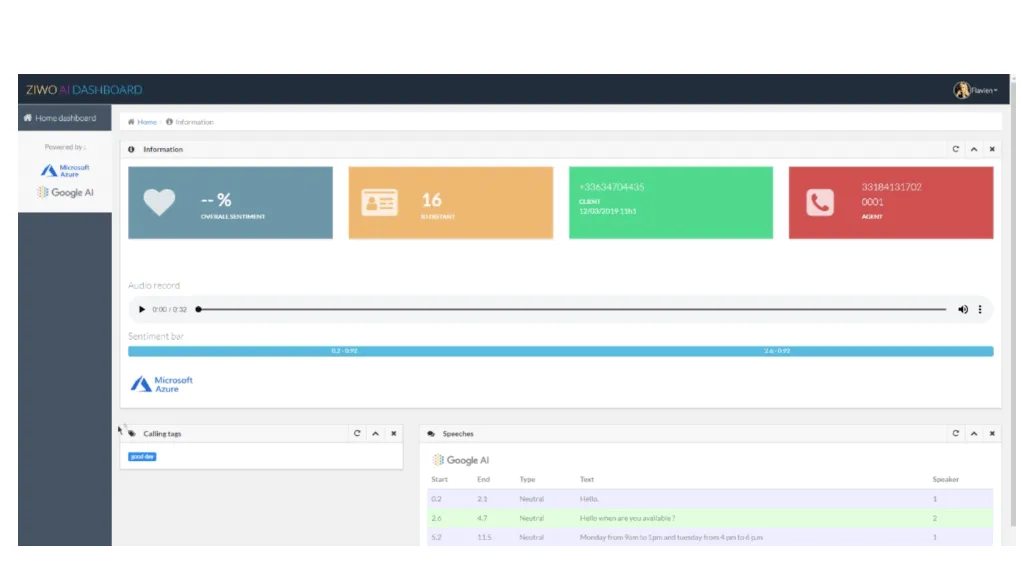The height and width of the screenshot is (588, 1022).
Task: Refresh the Information panel
Action: click(x=956, y=149)
